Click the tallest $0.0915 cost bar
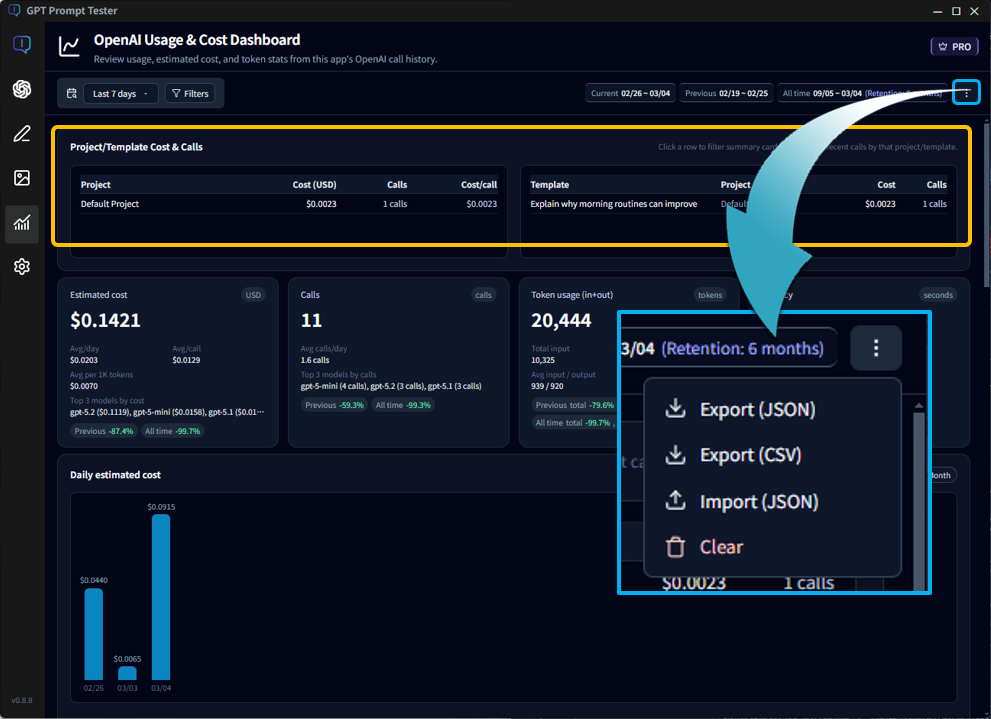Screen dimensions: 991x719 pyautogui.click(x=164, y=590)
